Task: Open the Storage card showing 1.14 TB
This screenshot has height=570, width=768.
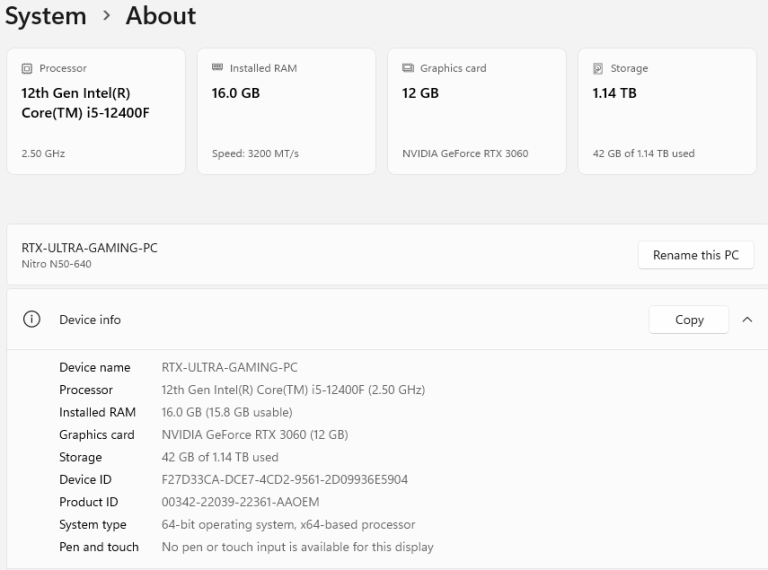Action: pyautogui.click(x=667, y=111)
